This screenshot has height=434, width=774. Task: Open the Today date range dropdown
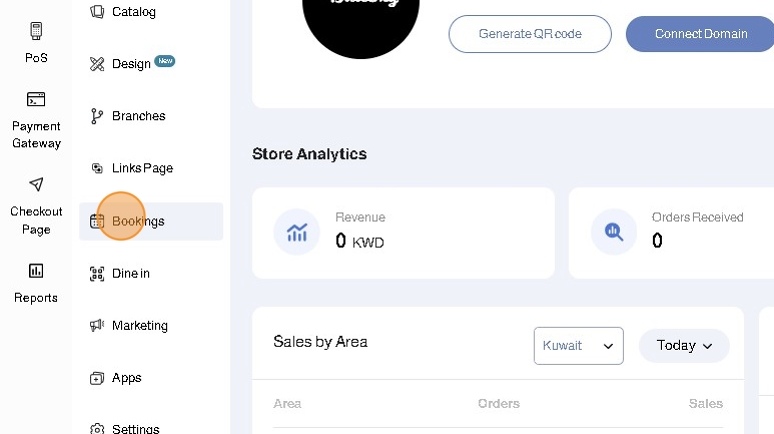pos(684,346)
